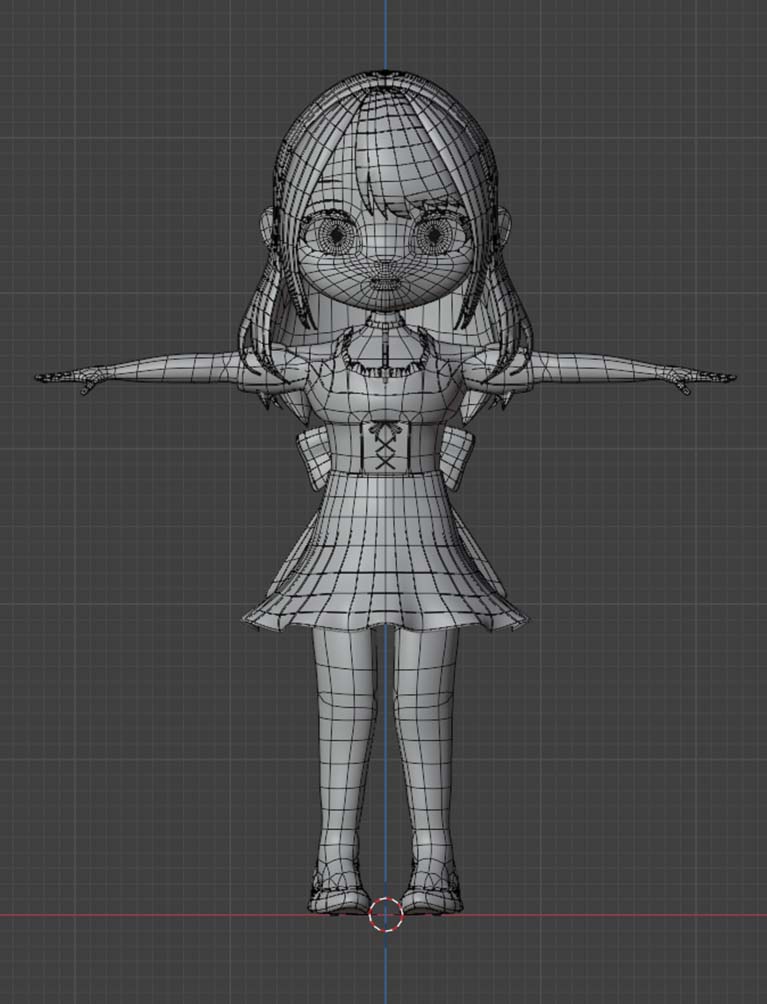Click the top of the character's hair
Viewport: 767px width, 1004px height.
tap(385, 85)
